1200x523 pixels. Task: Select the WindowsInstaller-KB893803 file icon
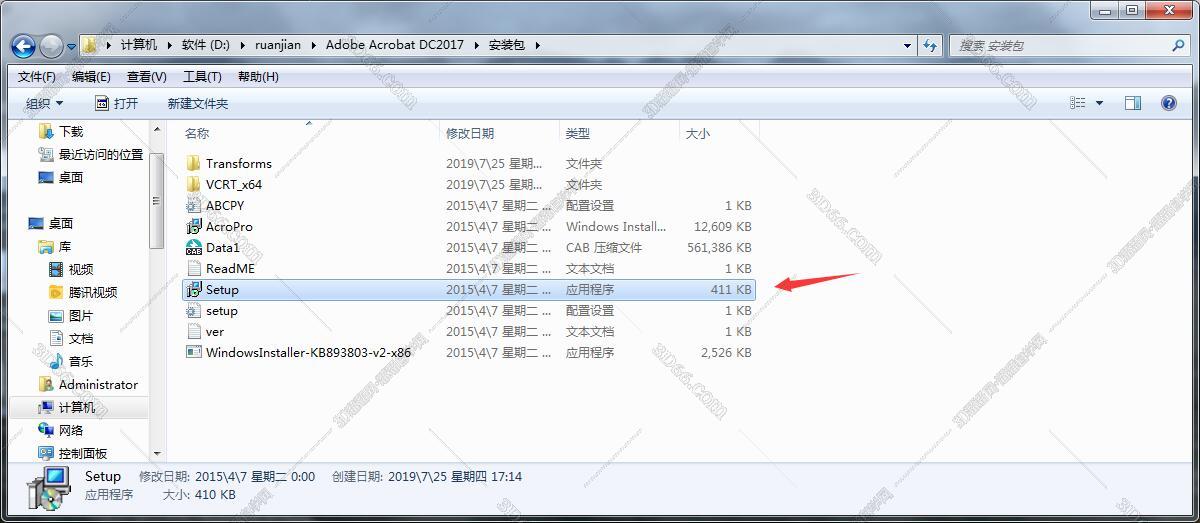click(194, 352)
